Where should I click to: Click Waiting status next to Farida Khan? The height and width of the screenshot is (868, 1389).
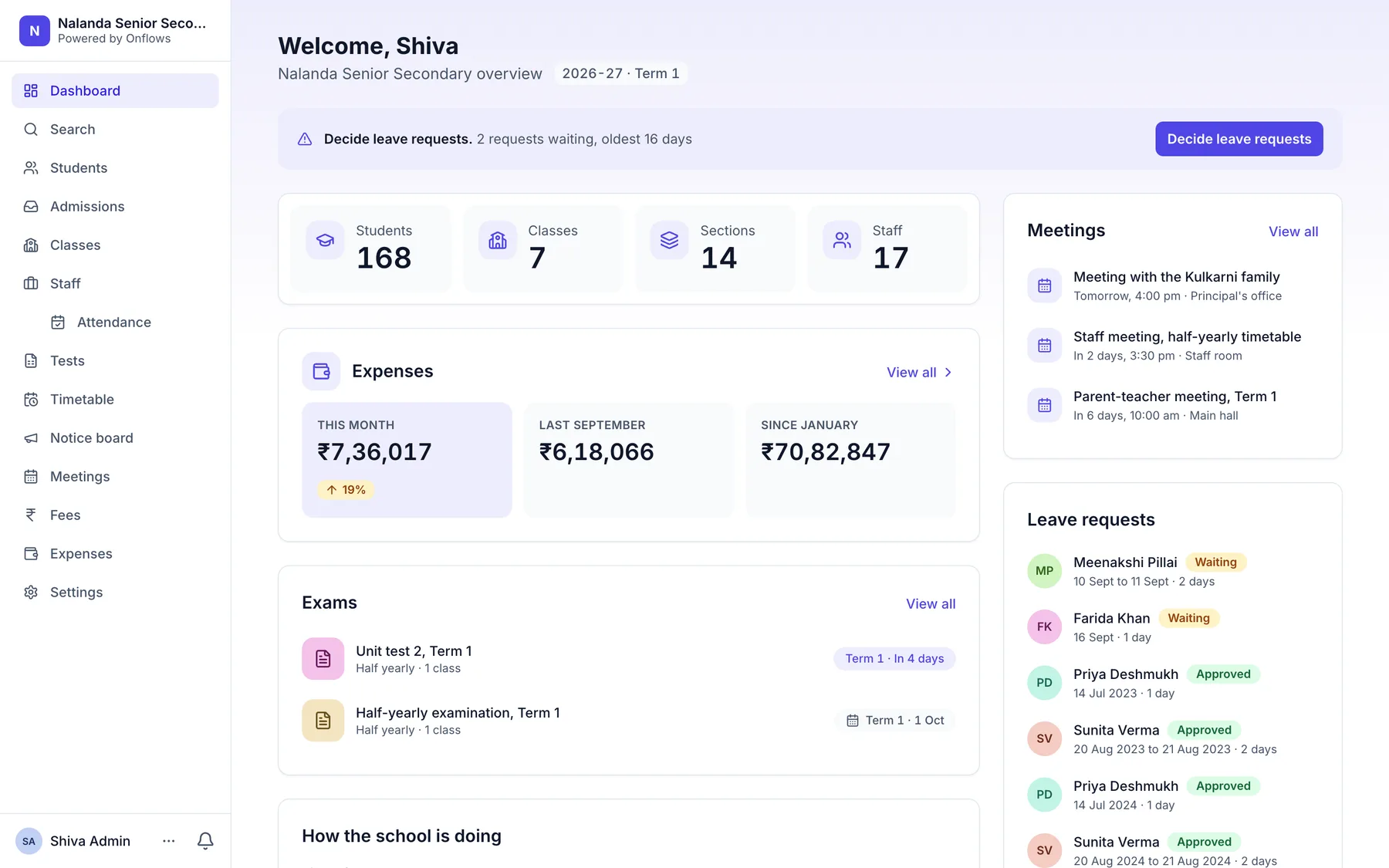tap(1188, 618)
